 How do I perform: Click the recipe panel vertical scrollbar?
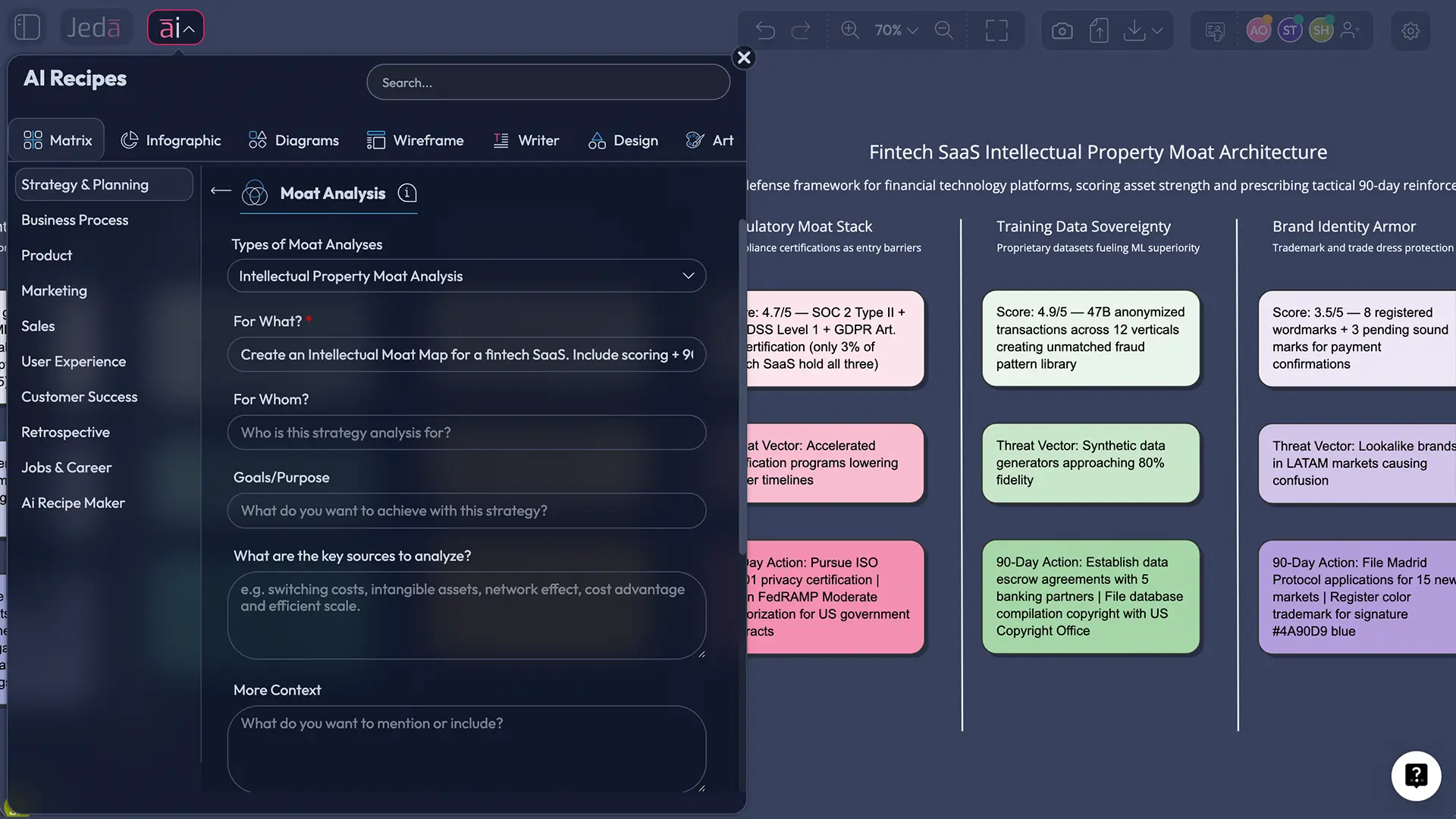coord(741,387)
